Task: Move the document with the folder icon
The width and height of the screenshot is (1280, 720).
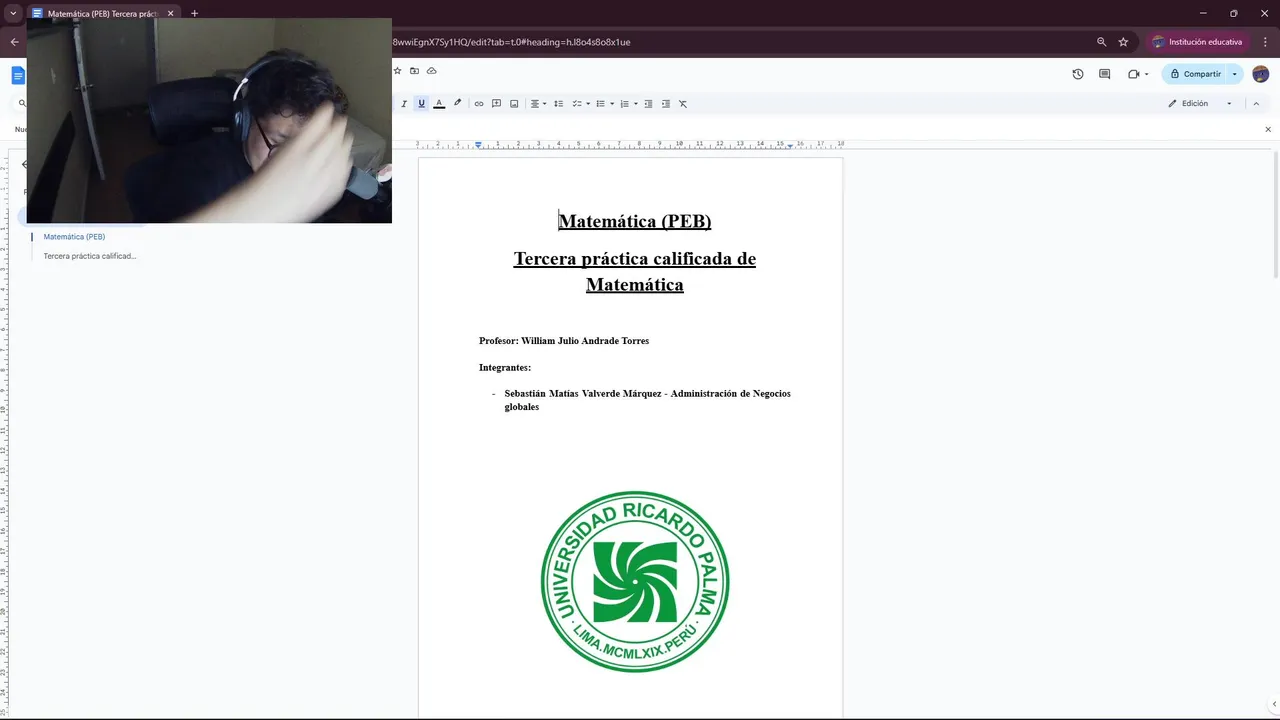Action: pyautogui.click(x=414, y=71)
